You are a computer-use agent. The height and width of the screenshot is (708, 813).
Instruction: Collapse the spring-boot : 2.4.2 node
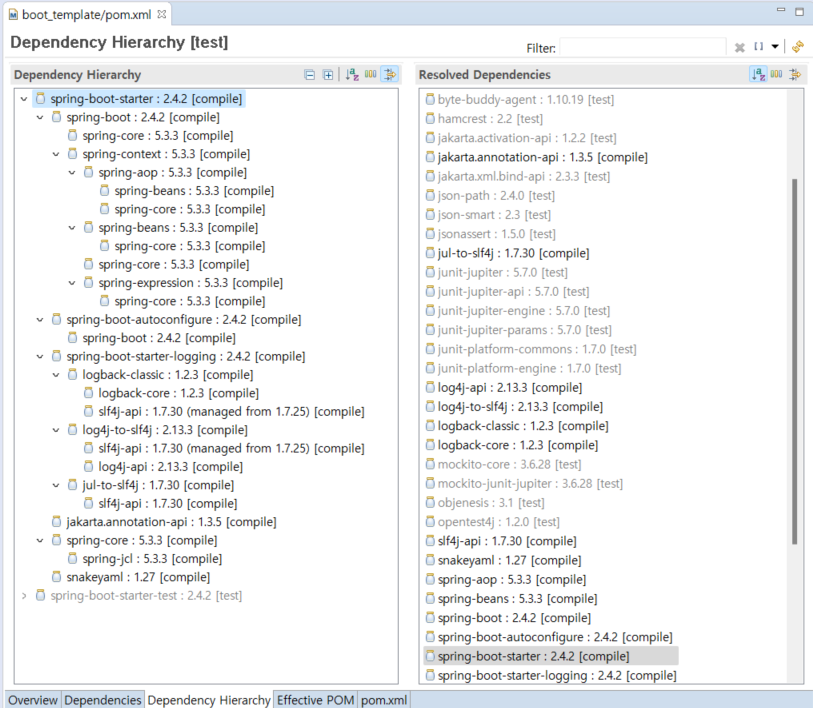click(x=40, y=117)
